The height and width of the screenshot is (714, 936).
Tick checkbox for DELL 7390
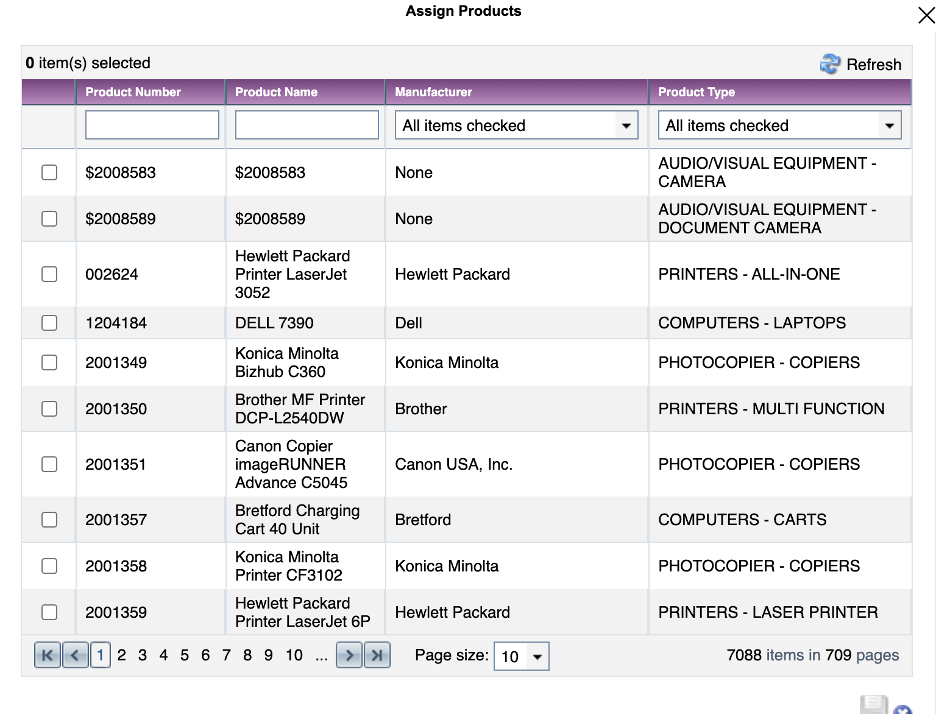pyautogui.click(x=50, y=323)
